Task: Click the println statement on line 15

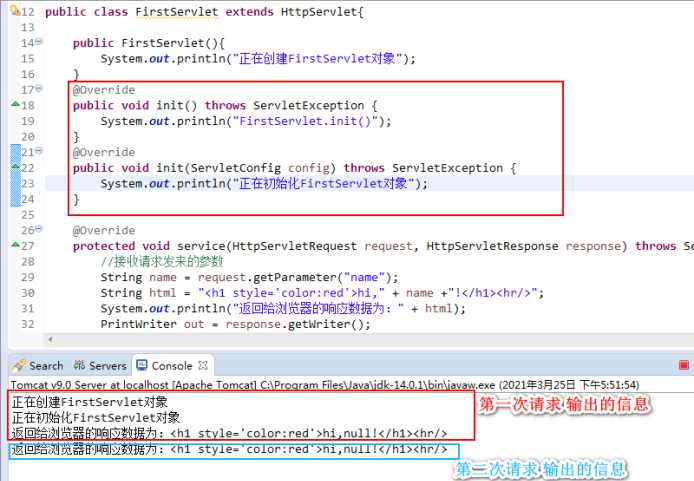Action: 258,59
